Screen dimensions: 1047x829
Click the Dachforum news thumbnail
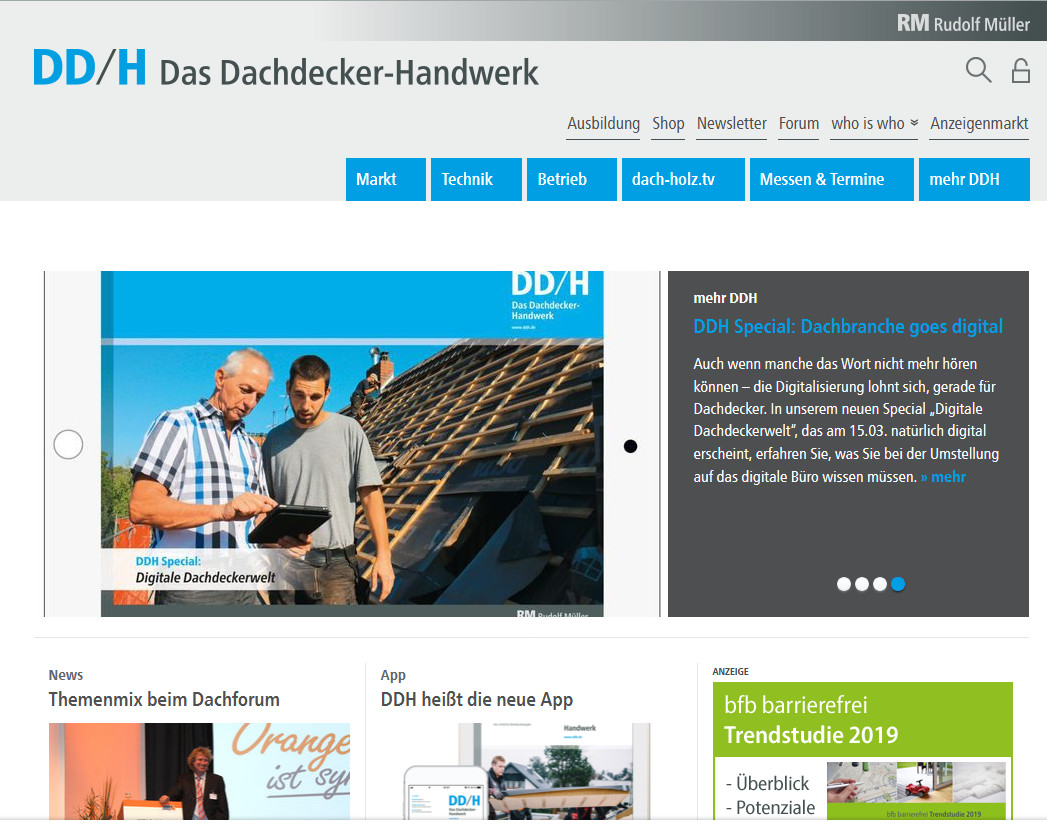click(x=199, y=771)
